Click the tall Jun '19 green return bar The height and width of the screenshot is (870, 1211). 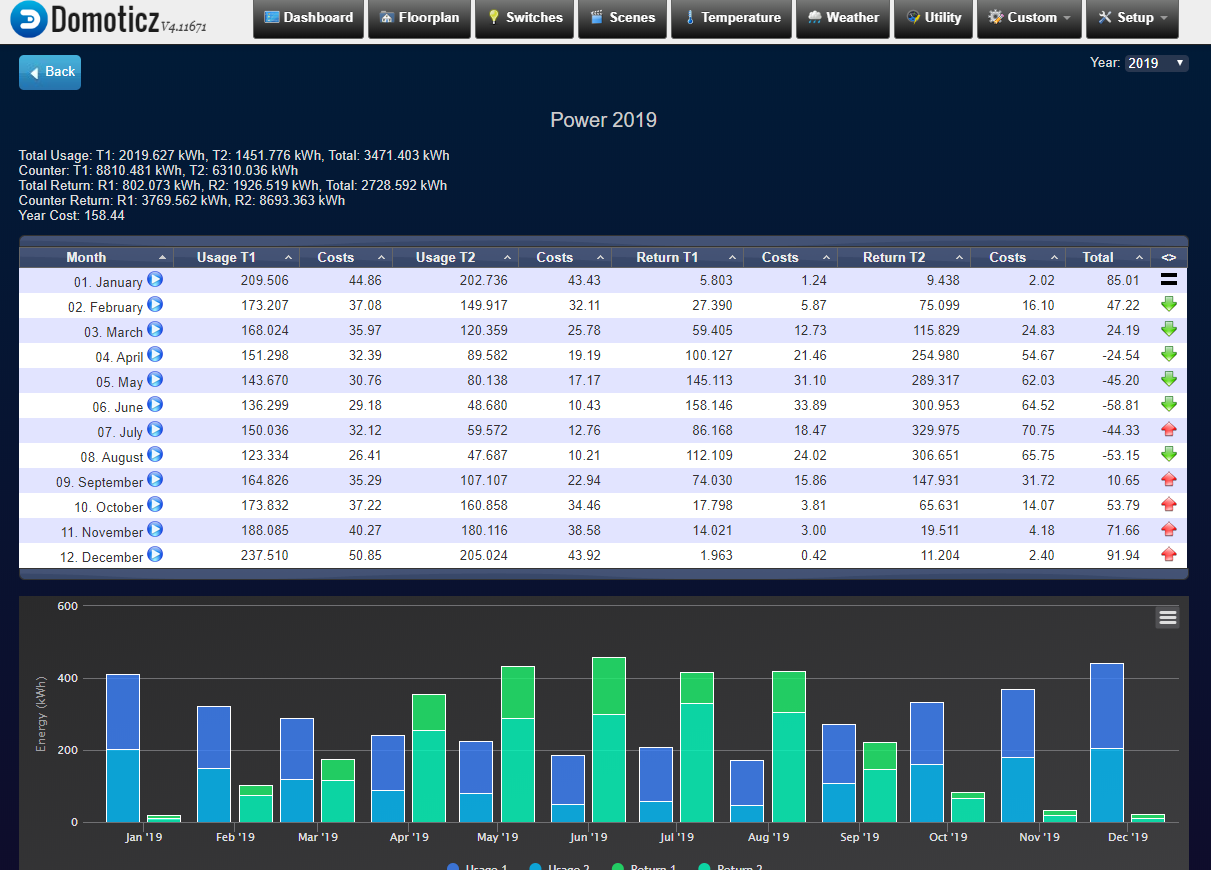pos(609,740)
